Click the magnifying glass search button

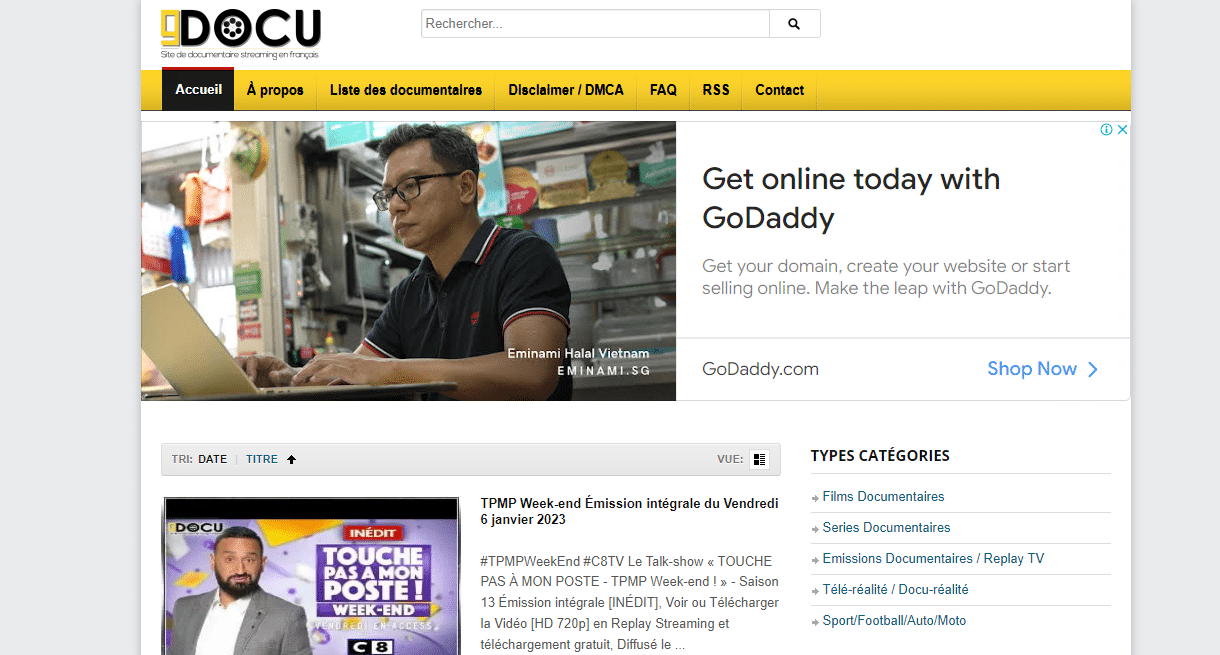coord(794,24)
